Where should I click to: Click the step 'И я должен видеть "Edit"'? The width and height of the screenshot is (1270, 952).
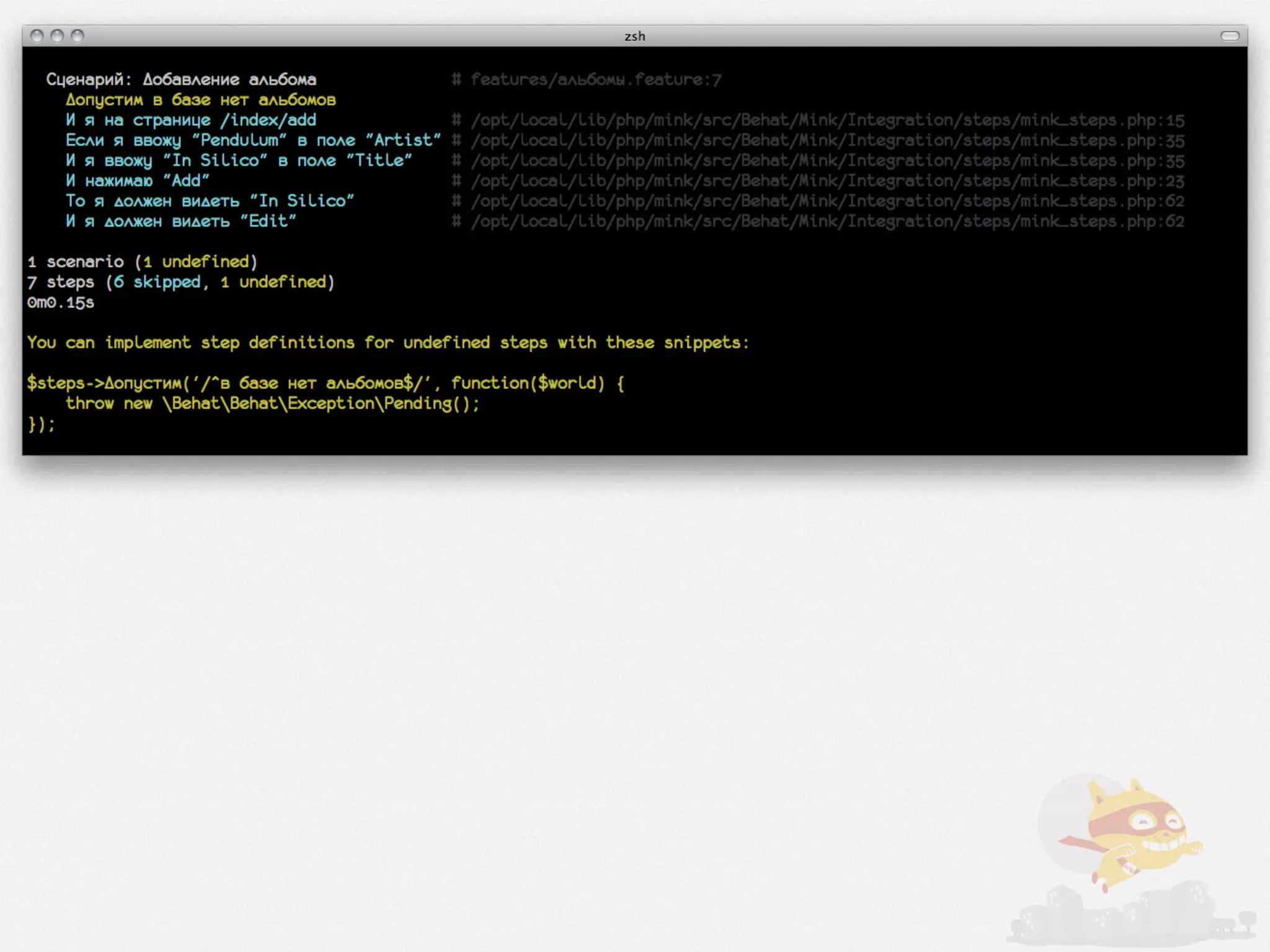tap(181, 222)
